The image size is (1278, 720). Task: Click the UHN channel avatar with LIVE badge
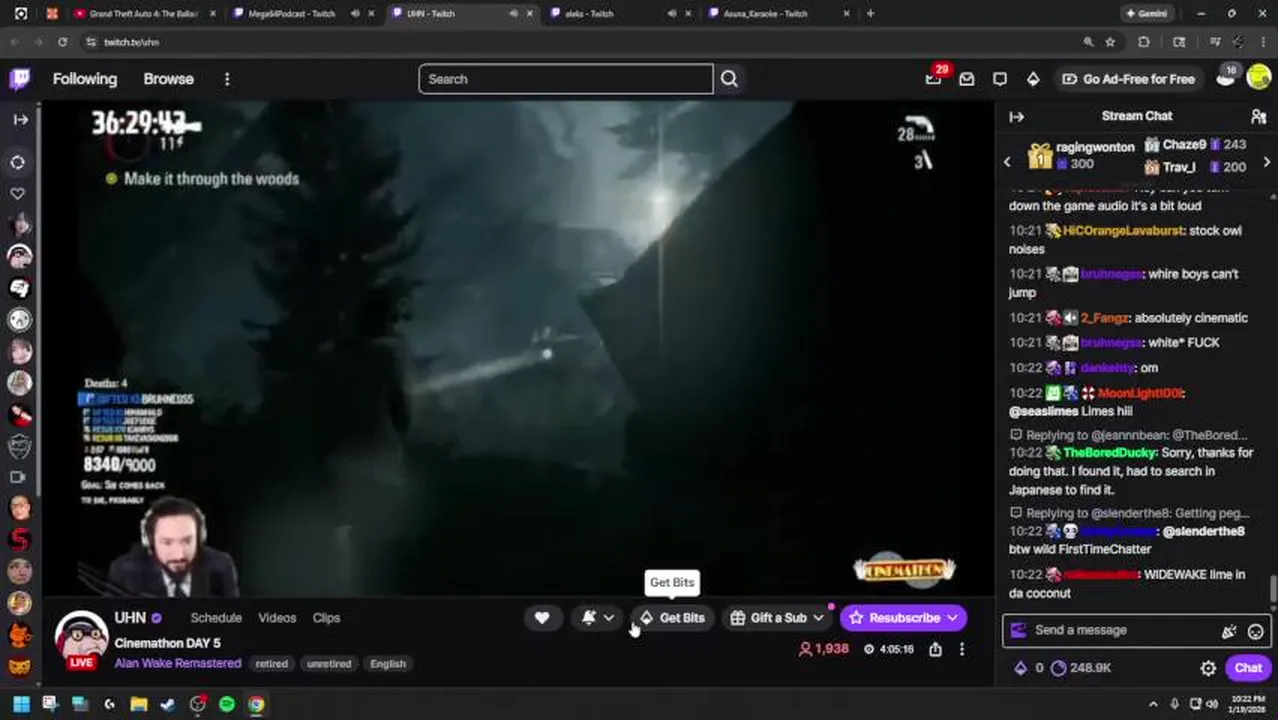[x=81, y=640]
